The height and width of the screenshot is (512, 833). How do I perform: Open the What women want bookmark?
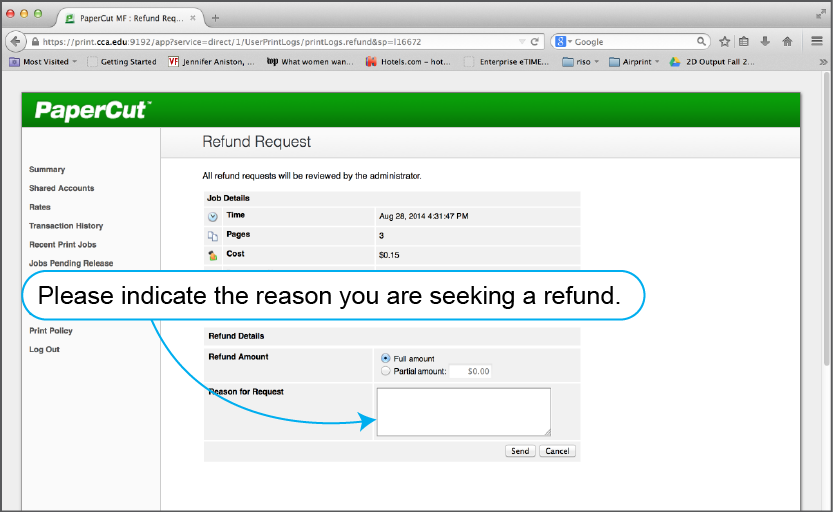tap(310, 62)
